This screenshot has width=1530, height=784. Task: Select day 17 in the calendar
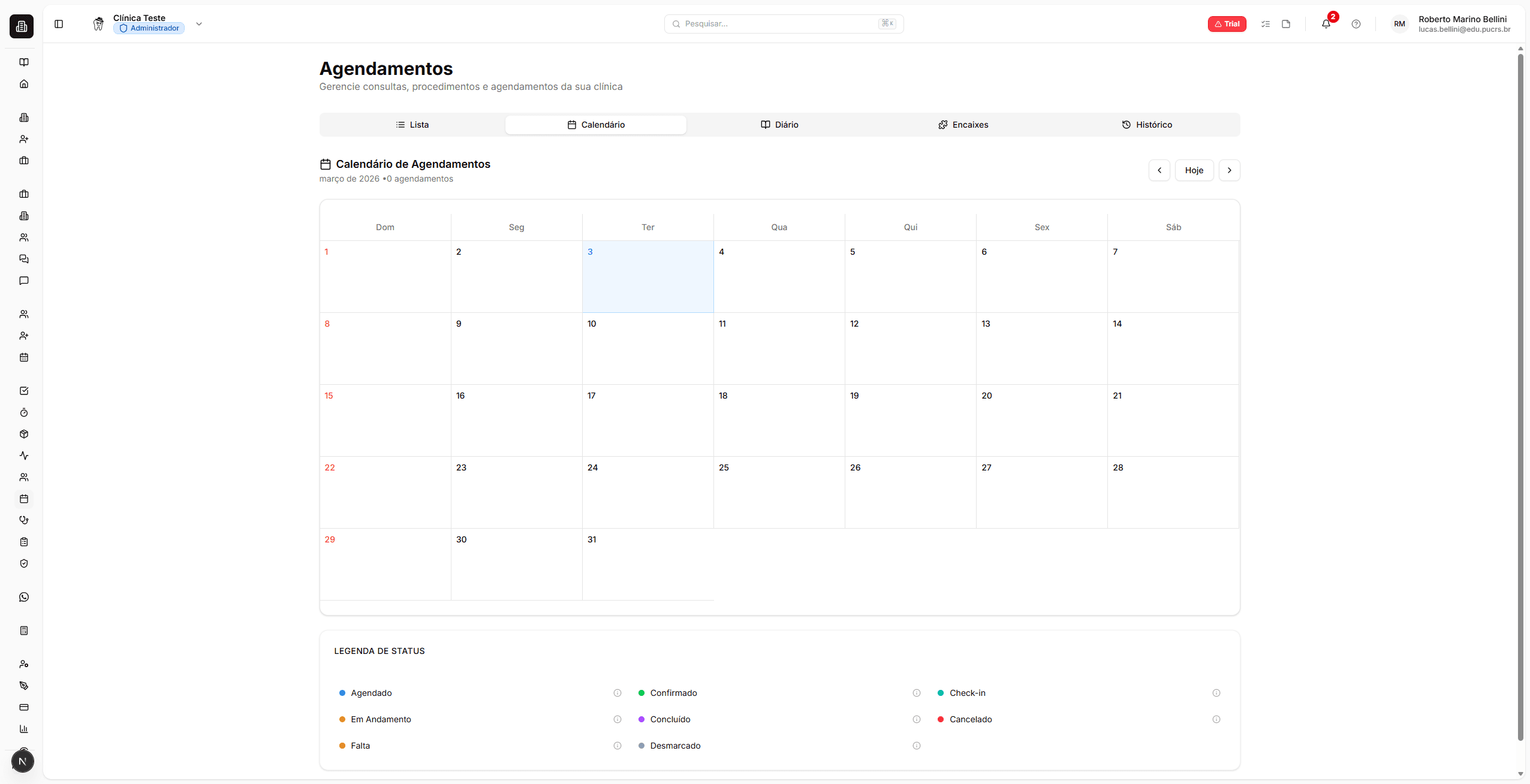tap(647, 420)
